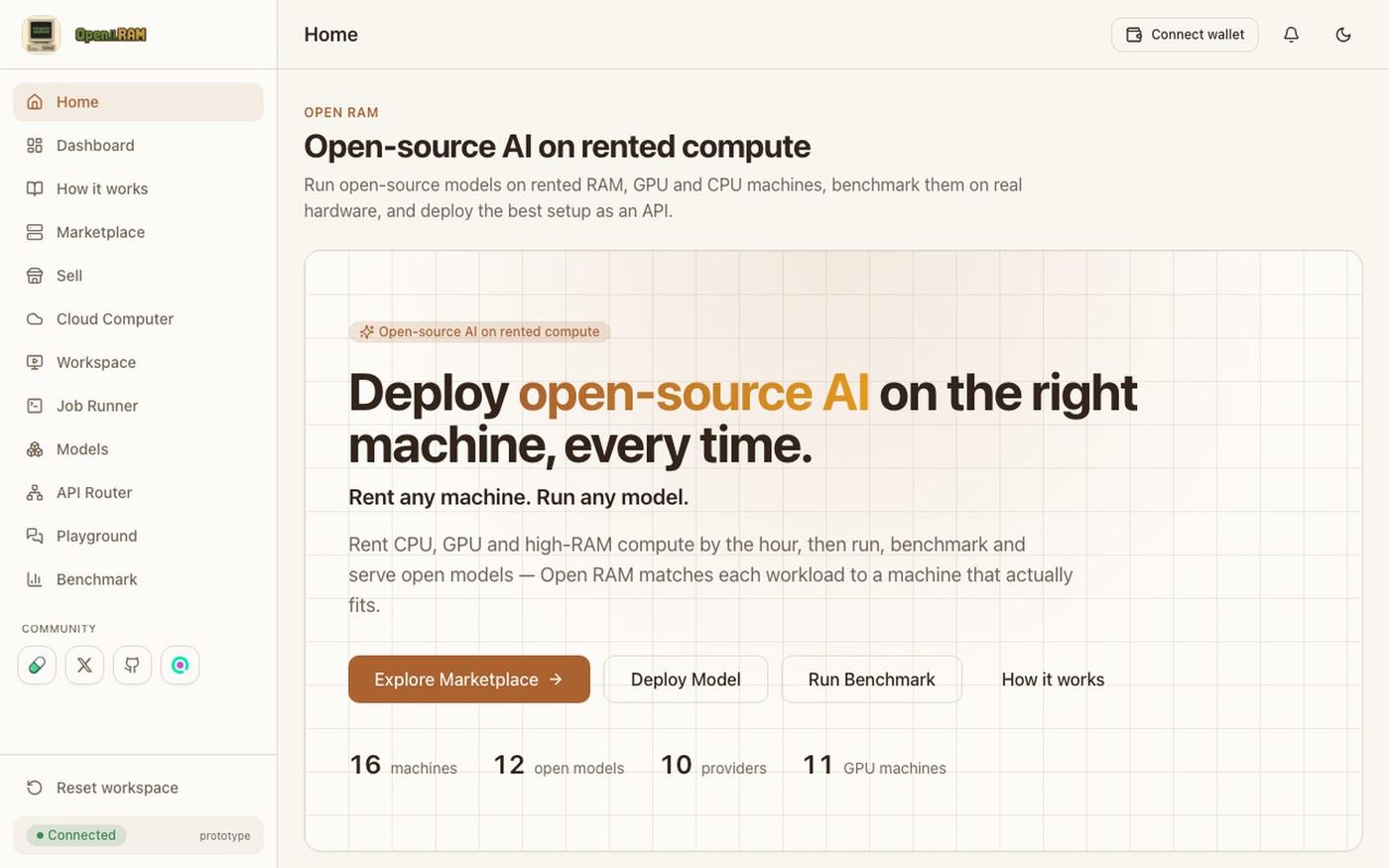The height and width of the screenshot is (868, 1389).
Task: Click the Reset workspace circular arrow icon
Action: [35, 788]
